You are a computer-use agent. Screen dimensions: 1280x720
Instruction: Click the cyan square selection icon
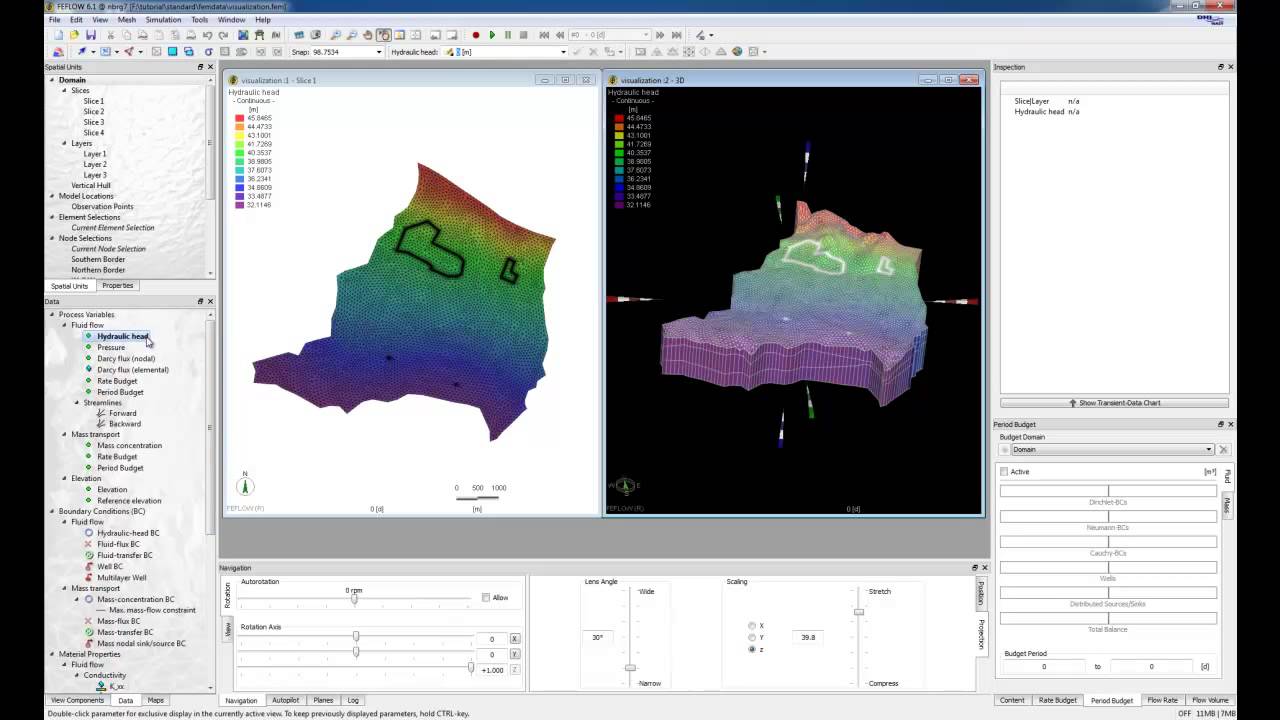(172, 51)
